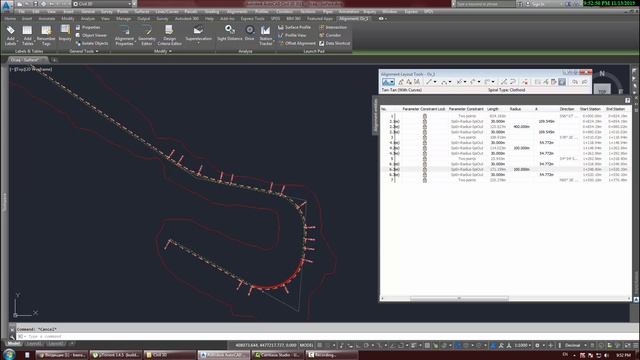Open the Surfaces menu in the menu bar
The width and height of the screenshot is (640, 360).
tap(142, 12)
